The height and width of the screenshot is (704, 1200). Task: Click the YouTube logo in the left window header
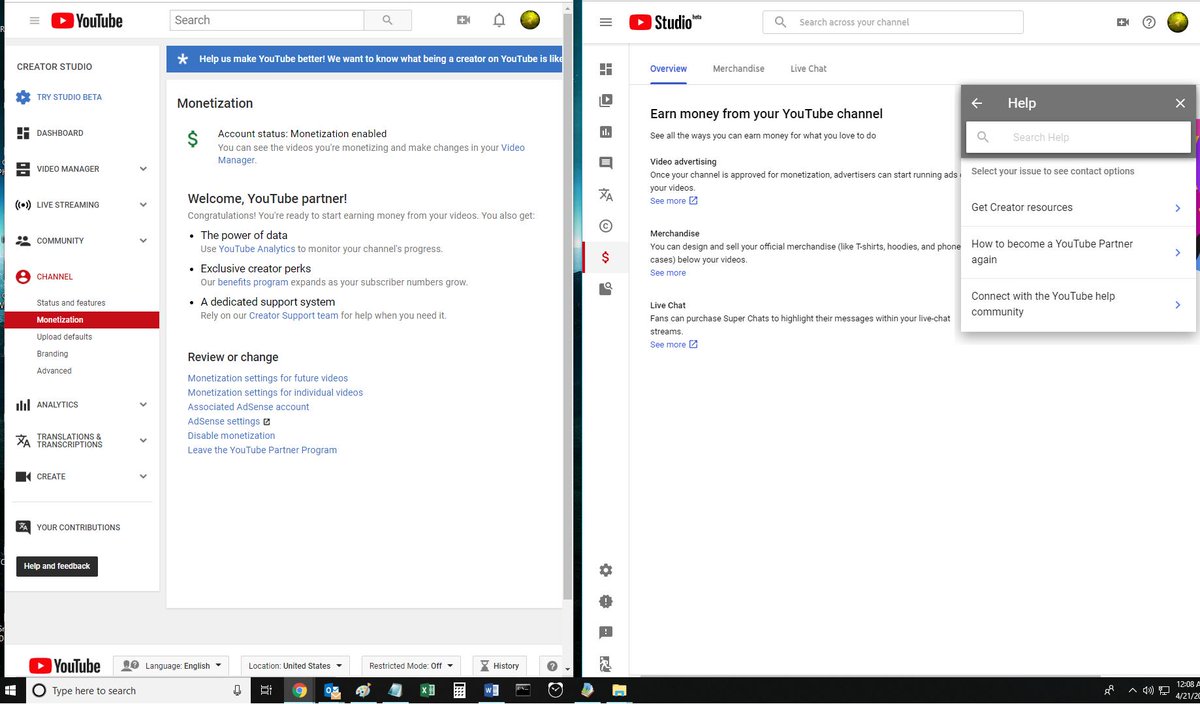(87, 20)
